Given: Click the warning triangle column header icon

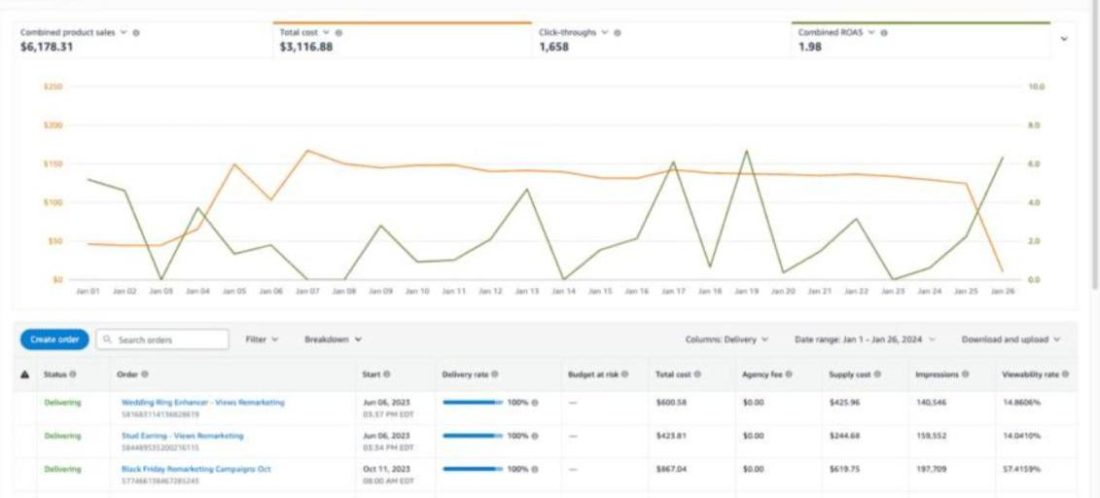Looking at the screenshot, I should pyautogui.click(x=25, y=375).
